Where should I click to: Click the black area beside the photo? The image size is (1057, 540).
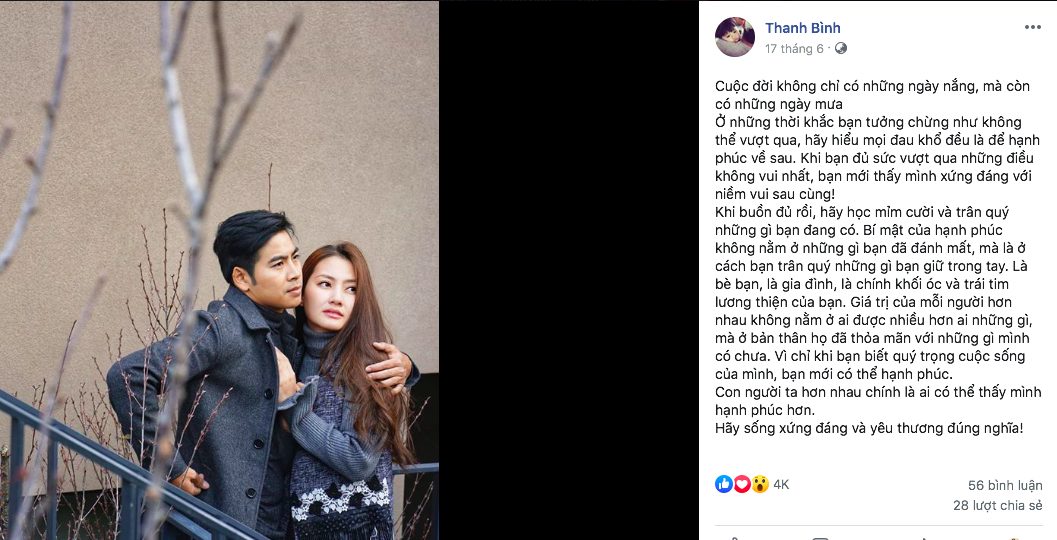click(x=568, y=270)
